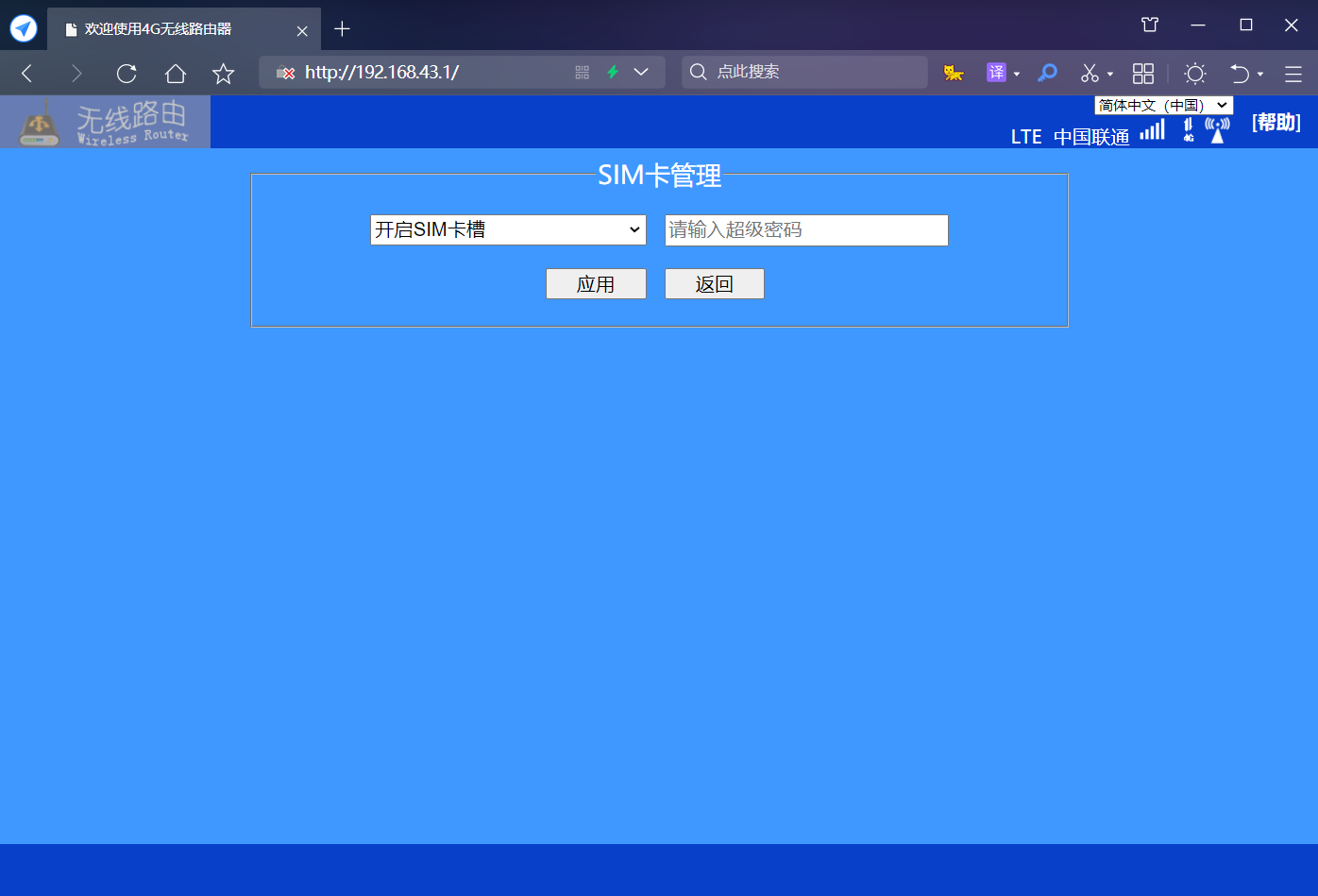
Task: Expand the screenshot tool dropdown arrow
Action: (1110, 74)
